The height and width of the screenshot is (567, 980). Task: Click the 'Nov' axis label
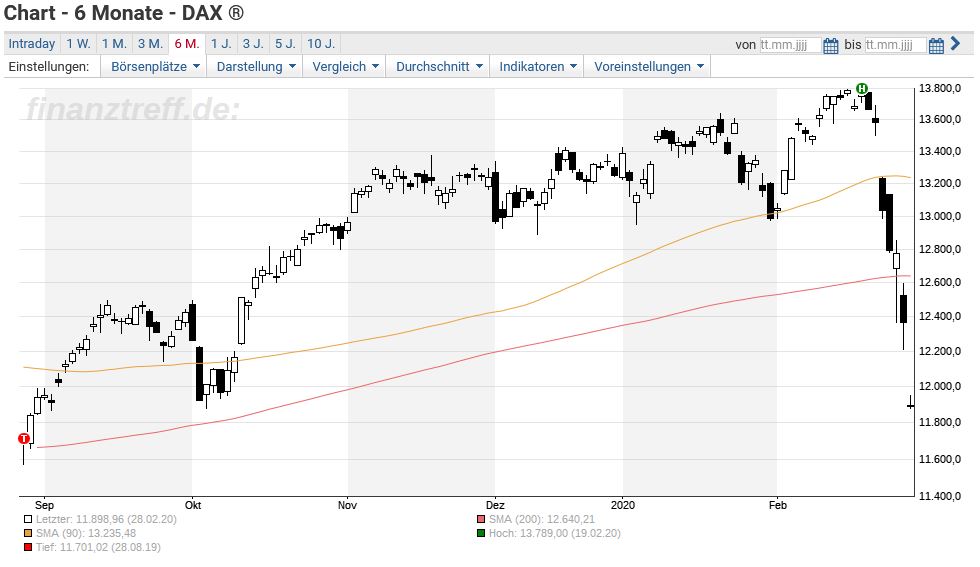pyautogui.click(x=347, y=505)
